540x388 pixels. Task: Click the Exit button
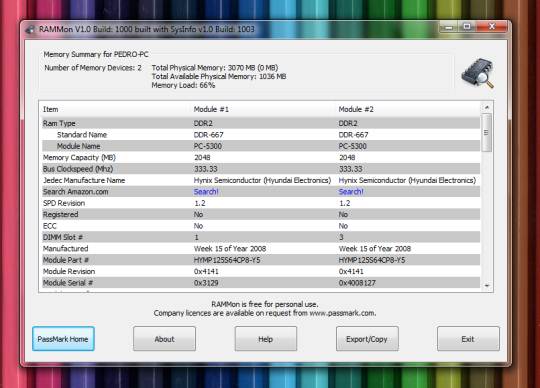pyautogui.click(x=468, y=339)
